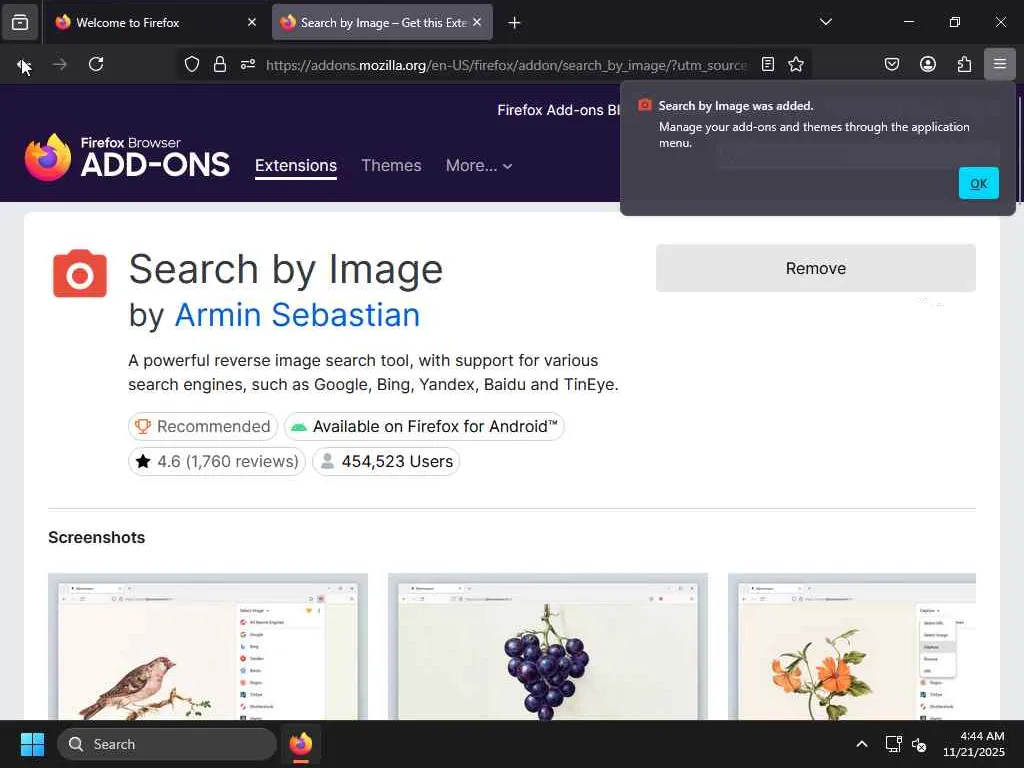The width and height of the screenshot is (1024, 768).
Task: Click the Firefox Browser ADD-ONS logo
Action: point(127,157)
